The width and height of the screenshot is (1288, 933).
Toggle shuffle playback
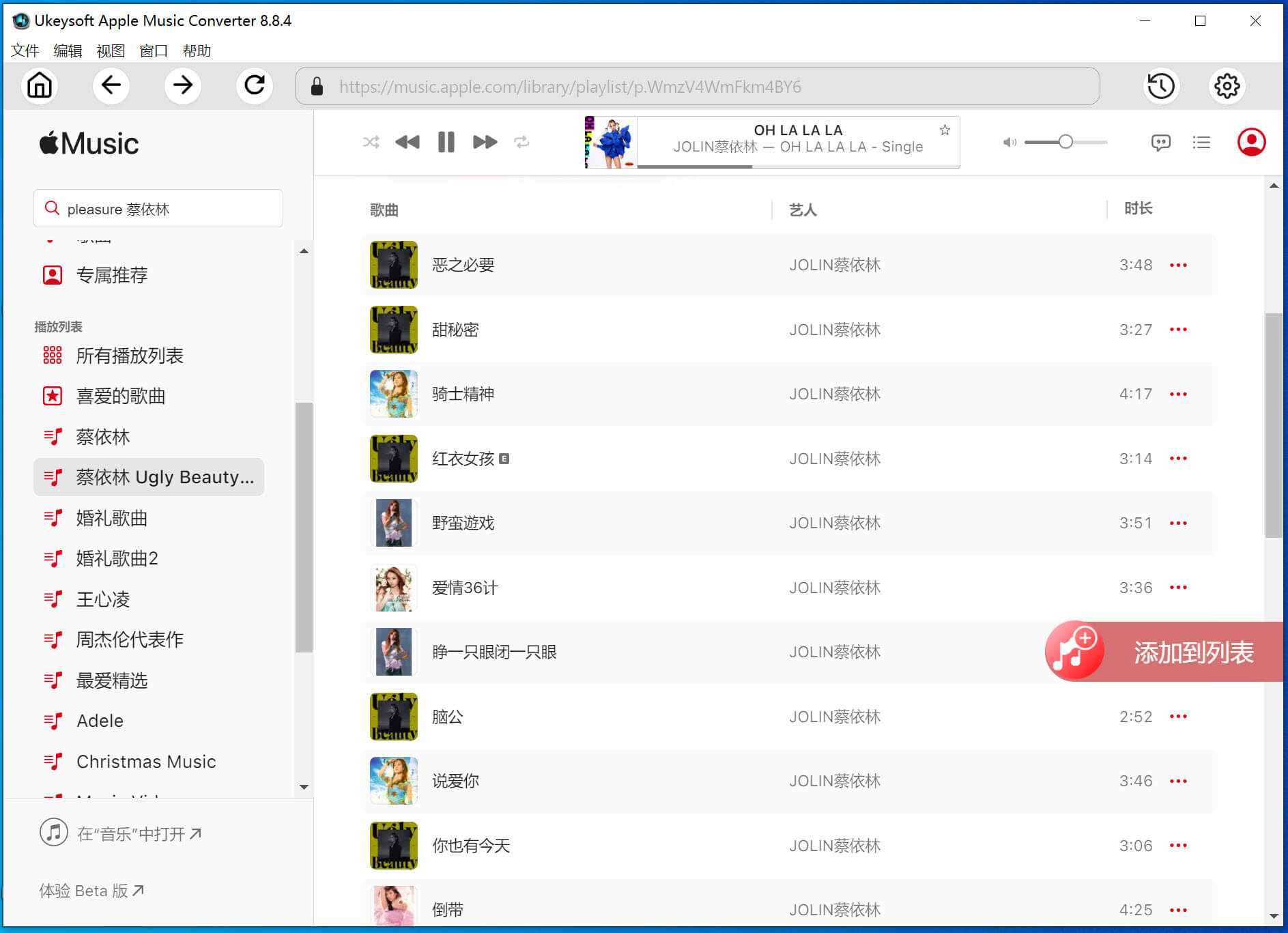[x=371, y=142]
